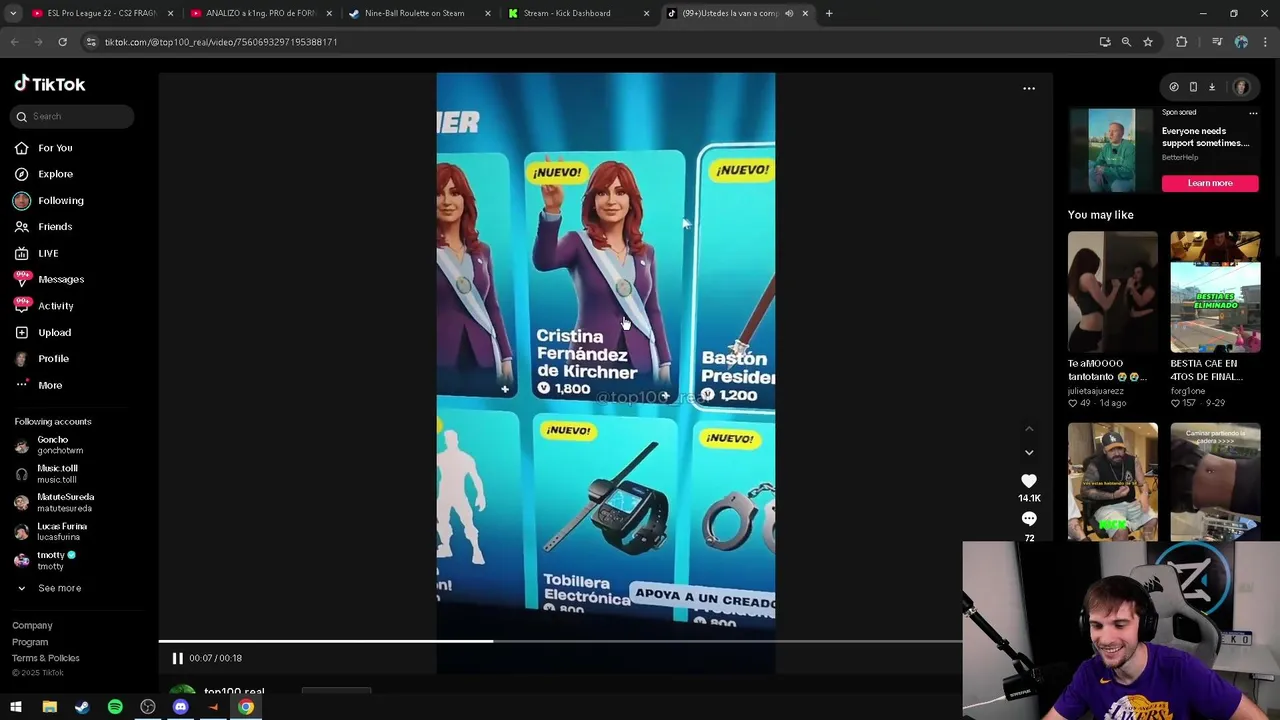This screenshot has height=720, width=1280.
Task: Click the mobile app phone icon
Action: coord(1193,87)
